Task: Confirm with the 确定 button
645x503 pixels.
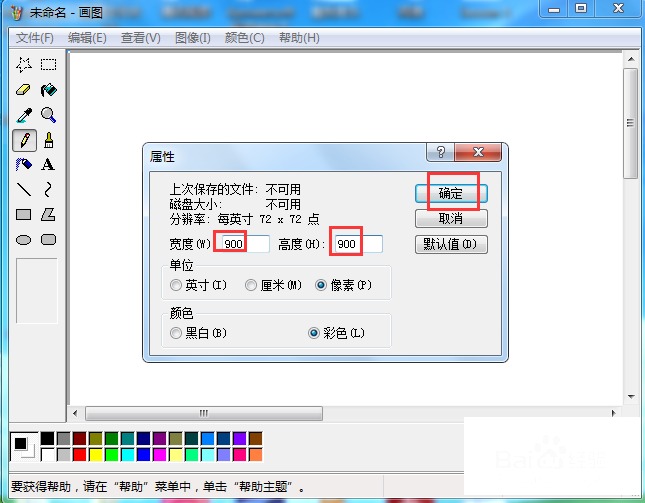Action: 451,194
